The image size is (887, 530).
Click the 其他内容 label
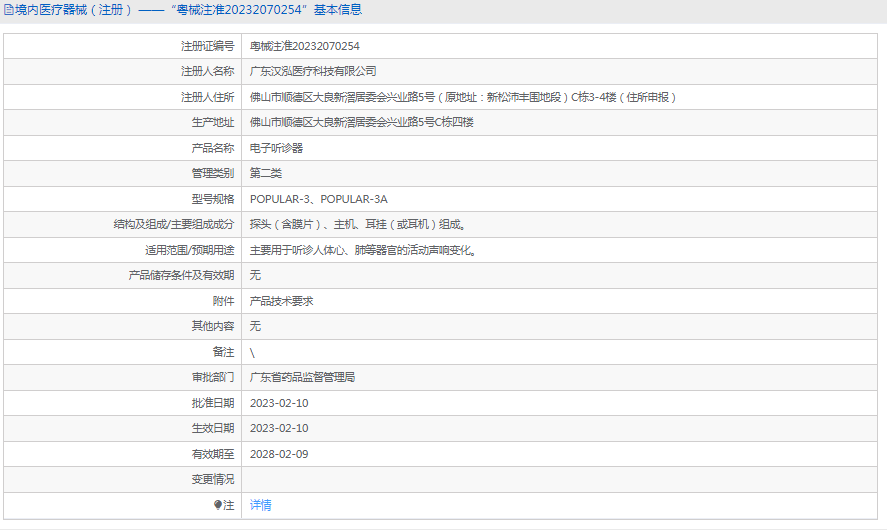(213, 326)
